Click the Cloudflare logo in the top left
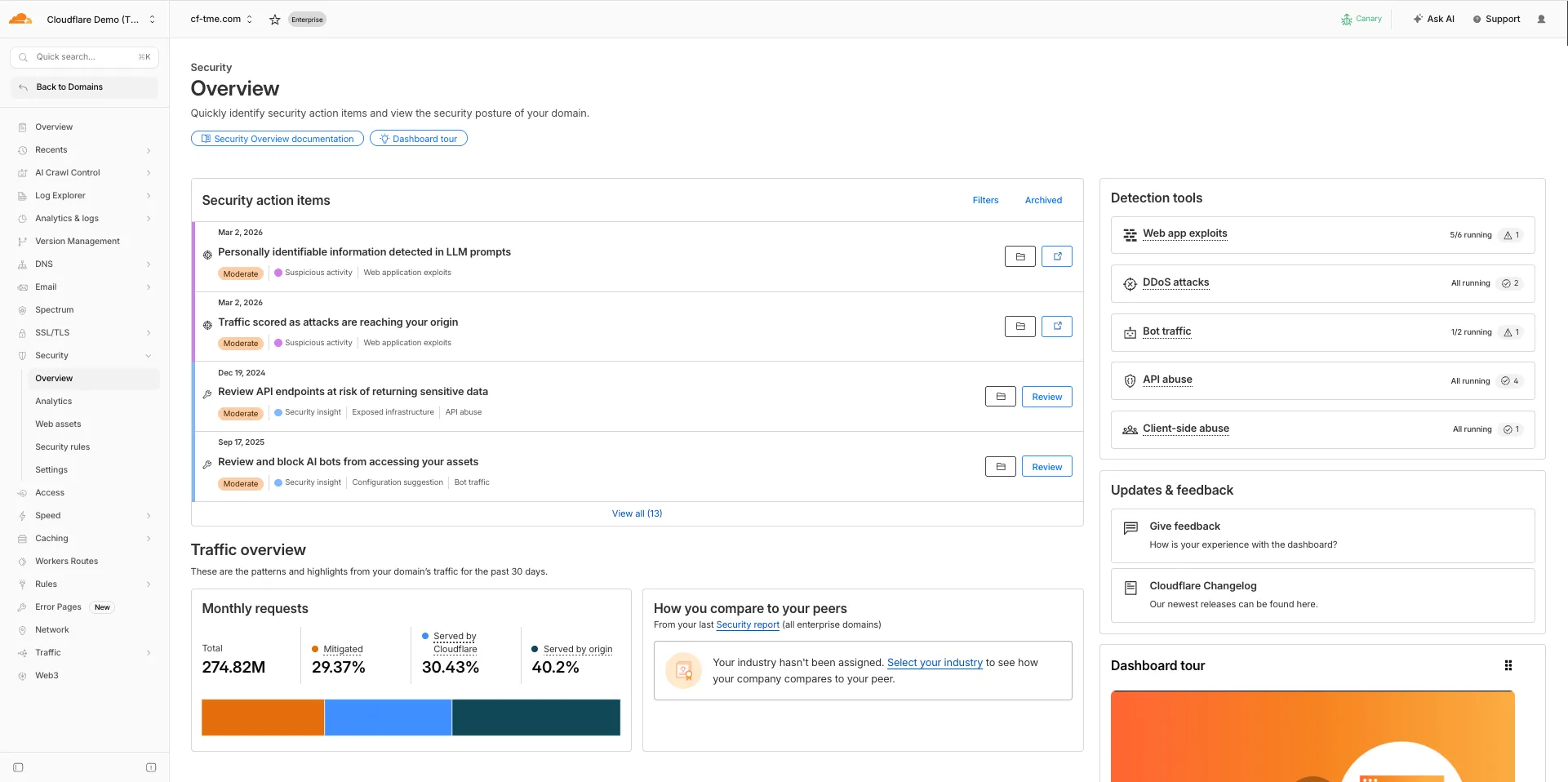Image resolution: width=1568 pixels, height=782 pixels. click(20, 18)
